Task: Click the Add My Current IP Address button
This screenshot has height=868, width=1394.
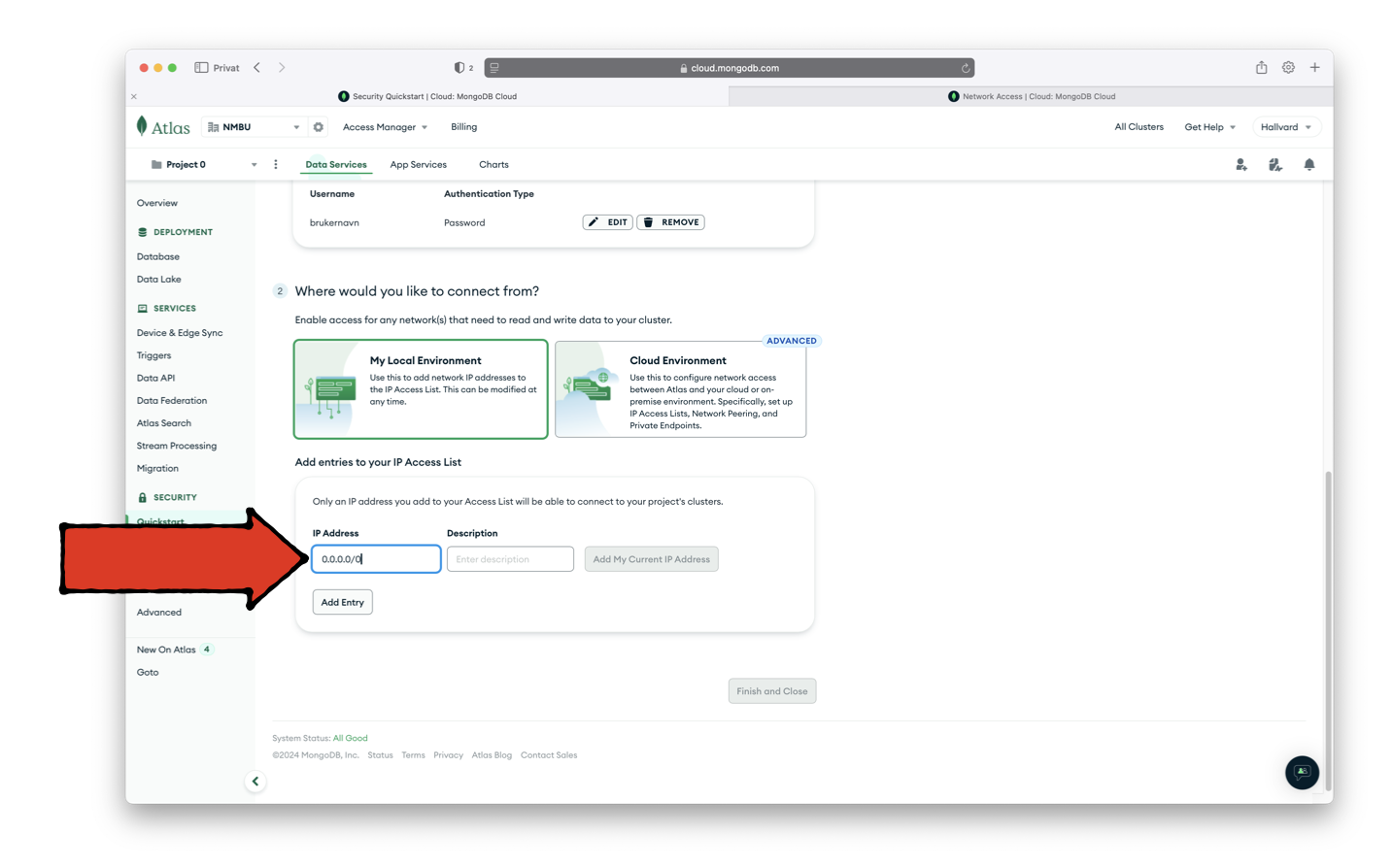Action: click(652, 559)
